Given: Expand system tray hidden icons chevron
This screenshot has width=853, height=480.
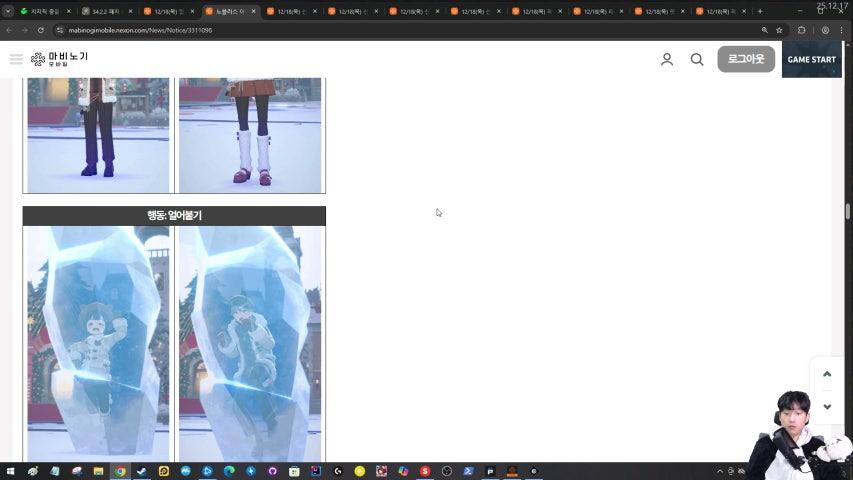Looking at the screenshot, I should (720, 471).
